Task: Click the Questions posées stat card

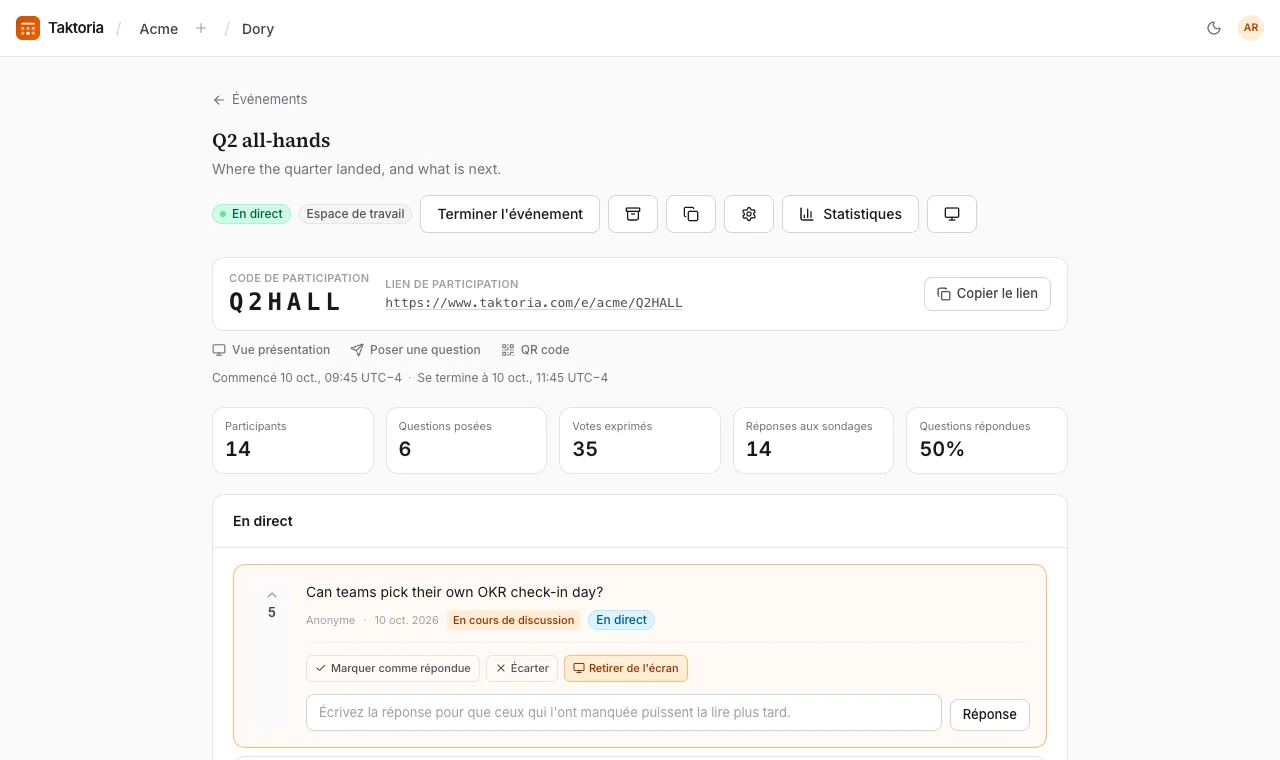Action: [466, 440]
